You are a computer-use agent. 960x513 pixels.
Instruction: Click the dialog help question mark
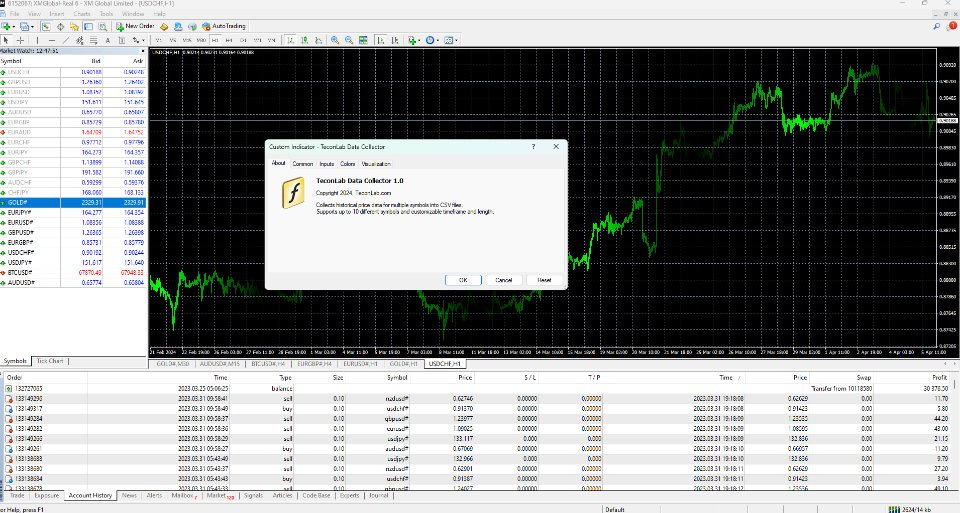(x=533, y=147)
